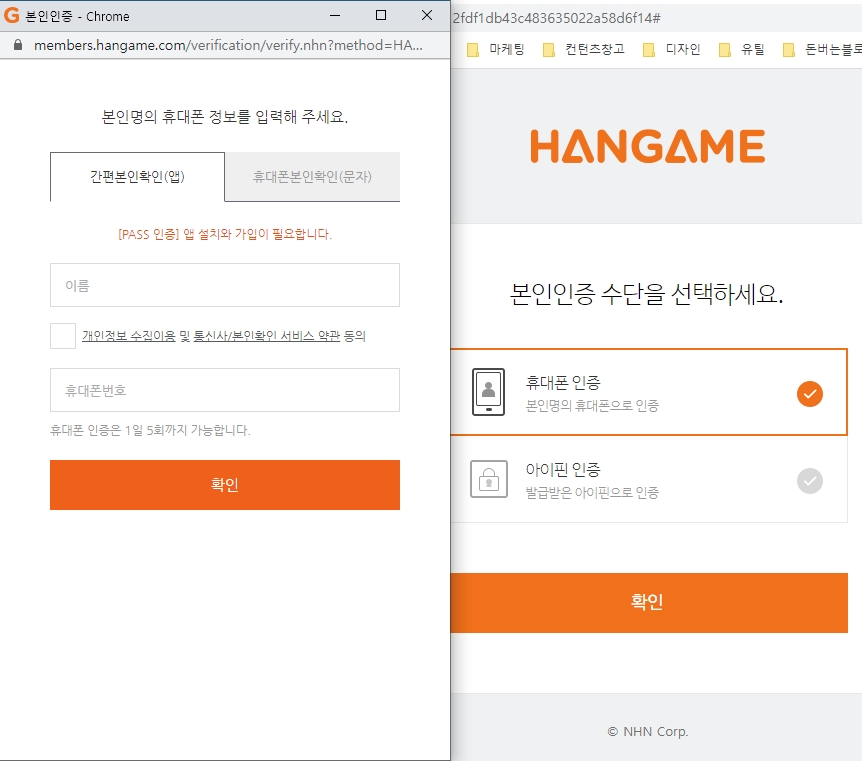Select the 휴대폰 인증 orange check radio
Image resolution: width=862 pixels, height=761 pixels.
coord(810,394)
